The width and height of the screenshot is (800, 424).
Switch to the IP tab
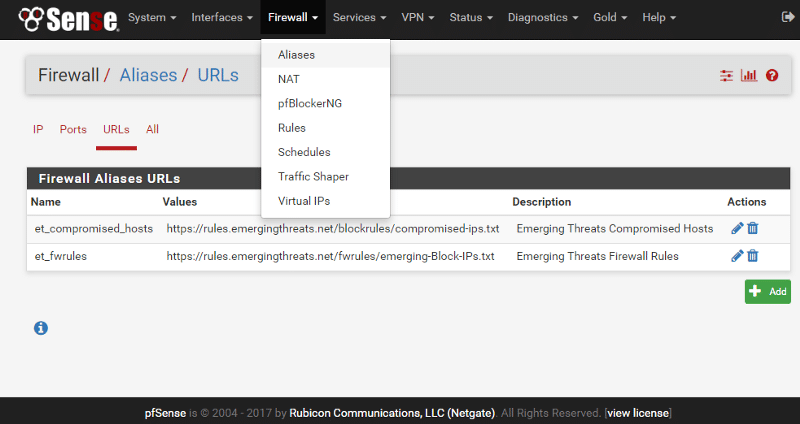coord(38,130)
